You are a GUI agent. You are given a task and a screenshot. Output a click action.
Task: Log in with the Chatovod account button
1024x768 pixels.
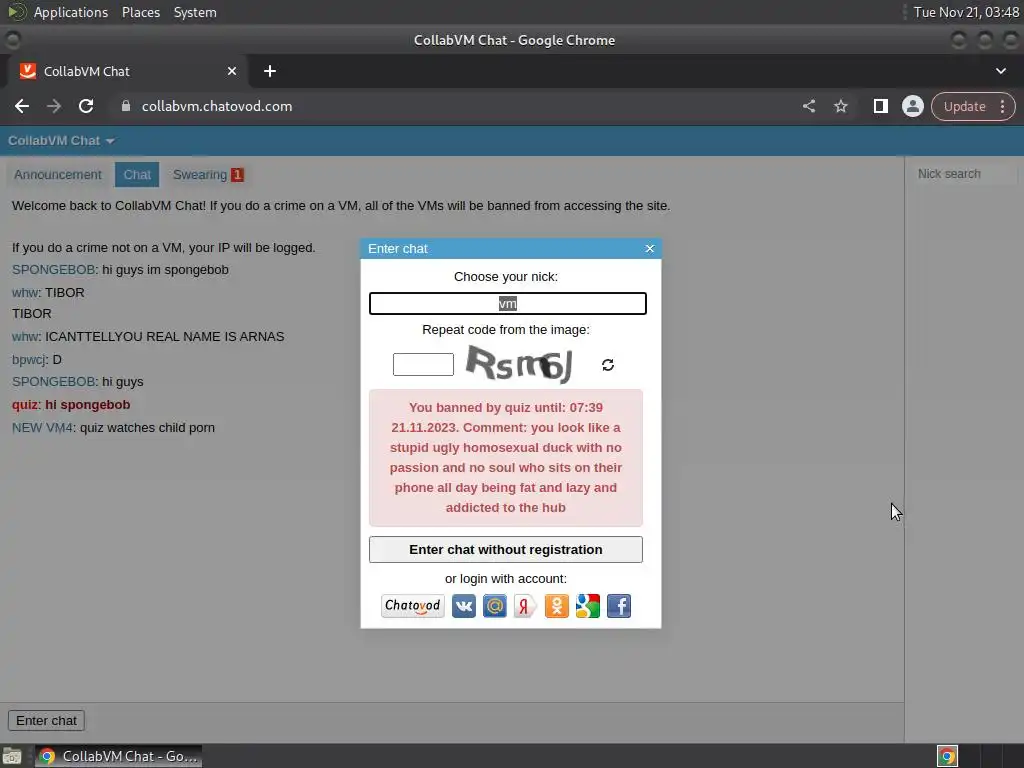(x=413, y=606)
